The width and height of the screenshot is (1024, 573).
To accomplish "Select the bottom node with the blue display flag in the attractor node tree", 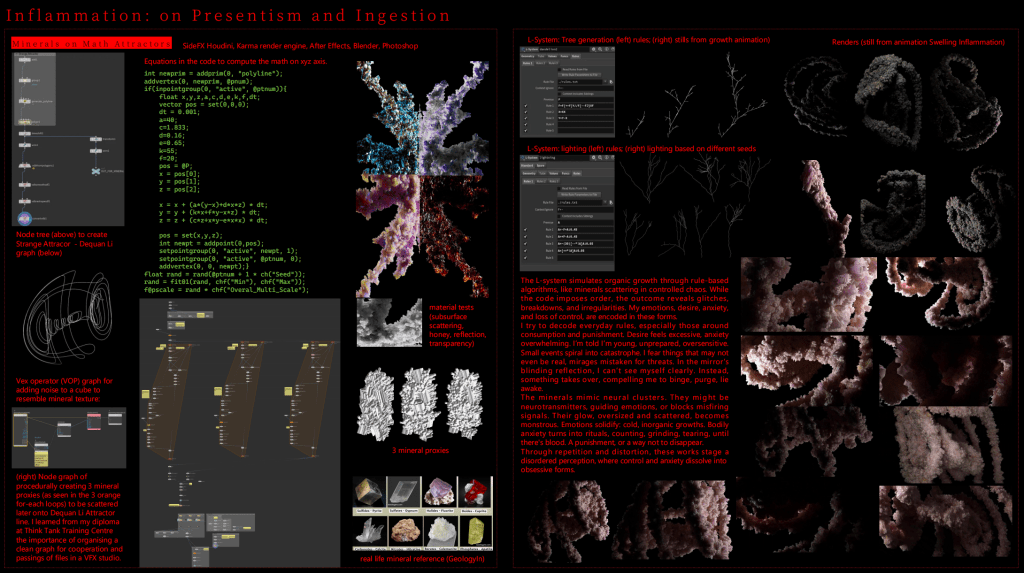I will (x=24, y=217).
